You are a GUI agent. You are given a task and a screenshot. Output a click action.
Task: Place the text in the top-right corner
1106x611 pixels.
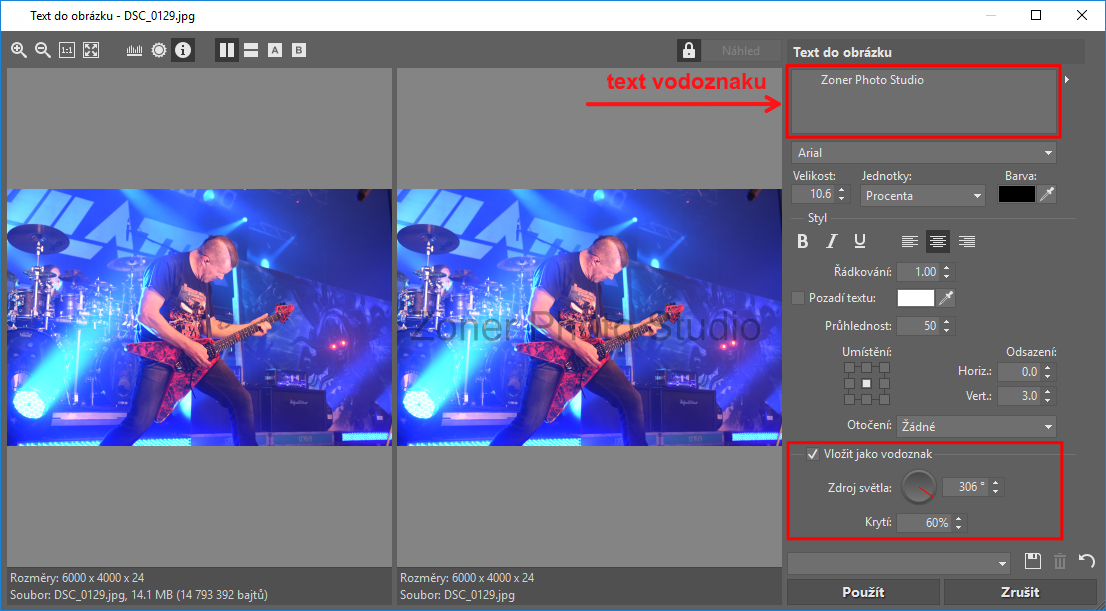[885, 368]
